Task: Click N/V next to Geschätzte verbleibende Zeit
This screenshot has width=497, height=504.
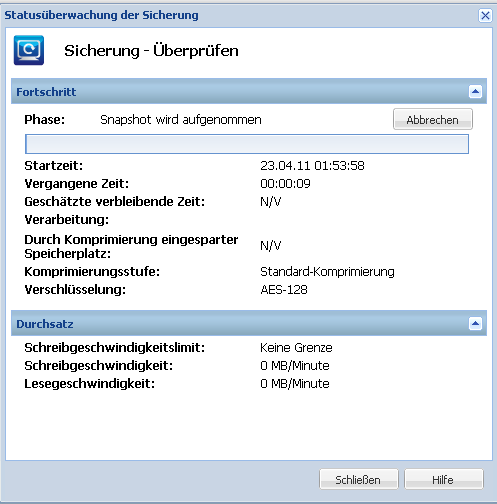Action: (x=271, y=202)
